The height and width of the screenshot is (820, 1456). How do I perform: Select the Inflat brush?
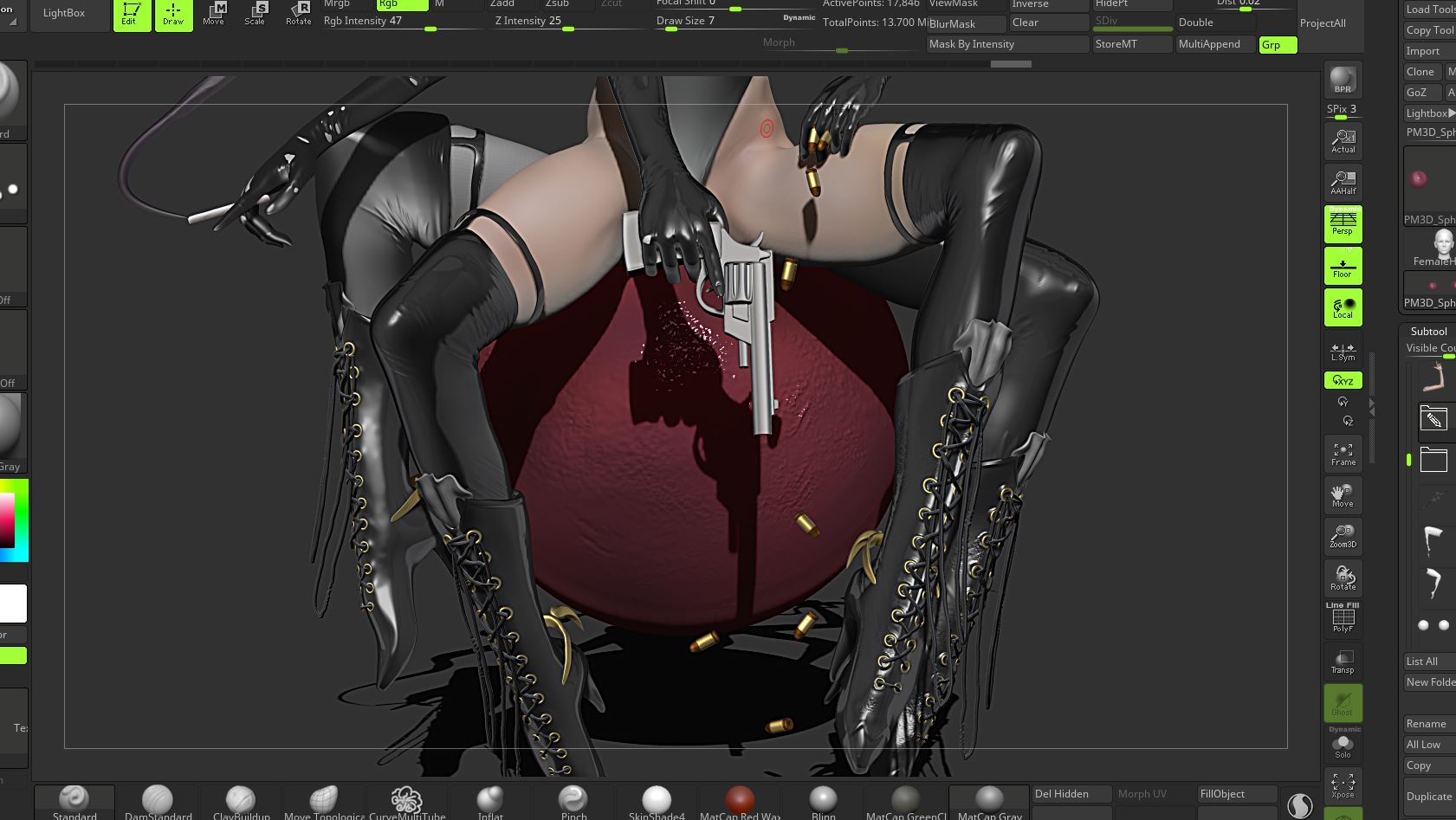click(490, 801)
